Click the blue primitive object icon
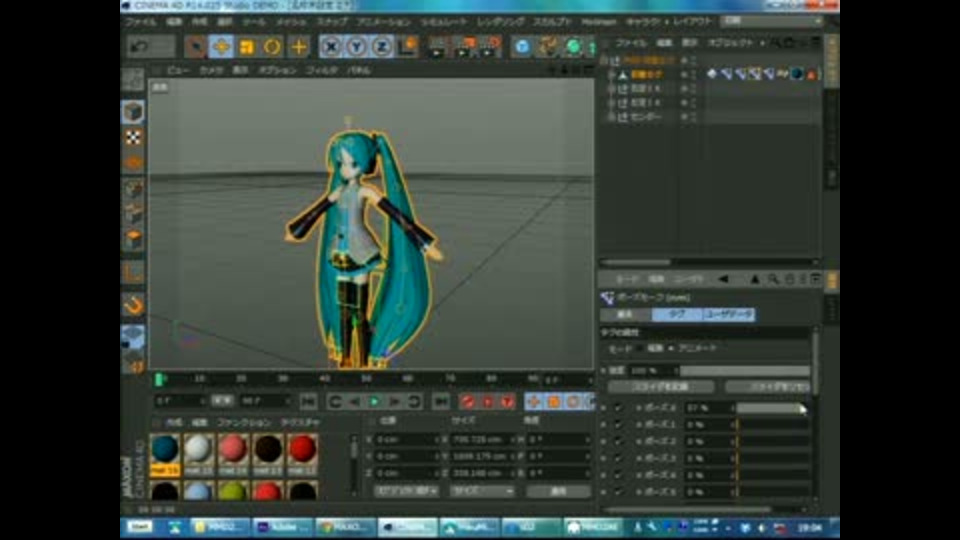The width and height of the screenshot is (960, 540). pyautogui.click(x=522, y=47)
